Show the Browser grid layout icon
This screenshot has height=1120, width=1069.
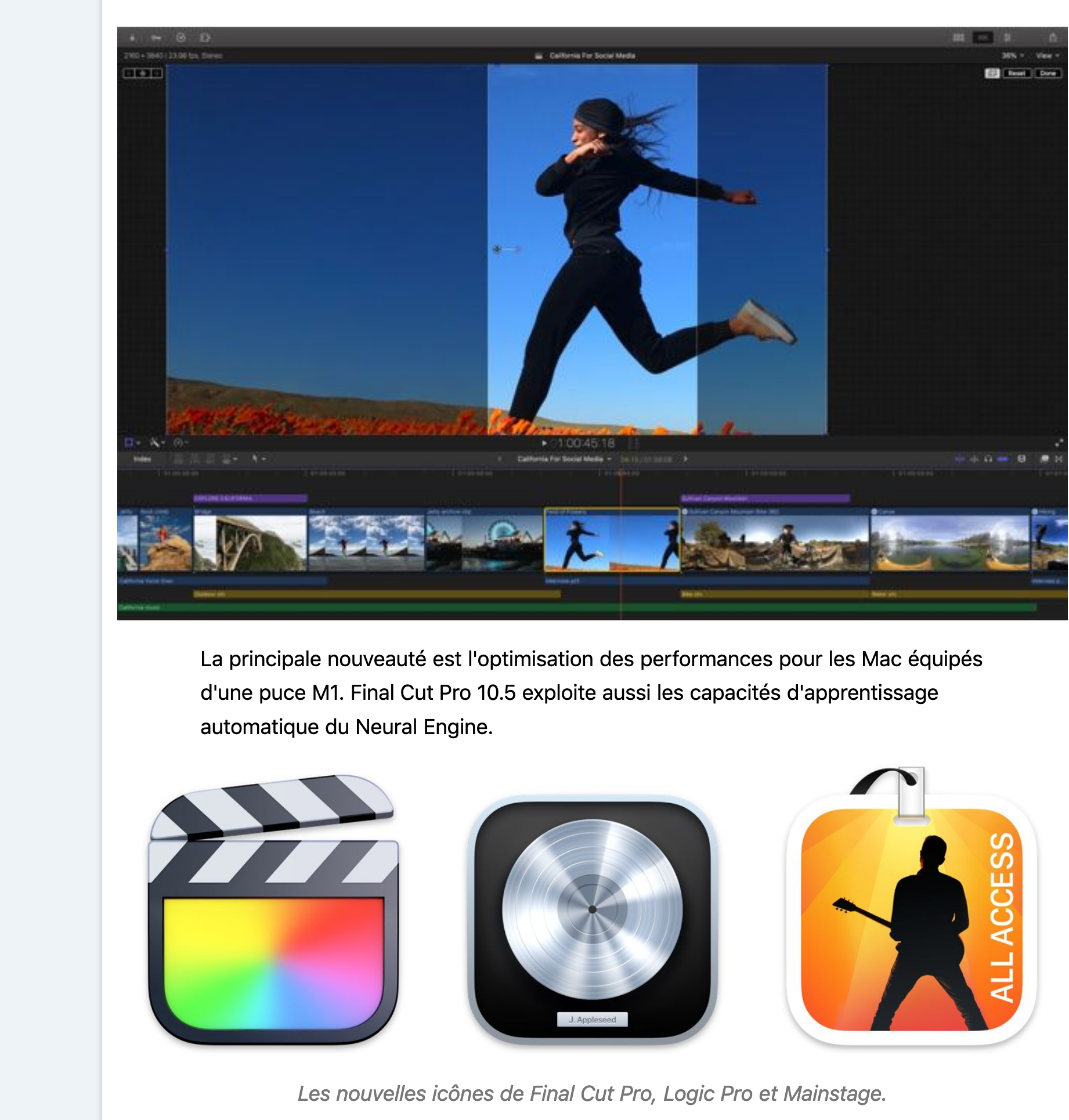click(958, 38)
